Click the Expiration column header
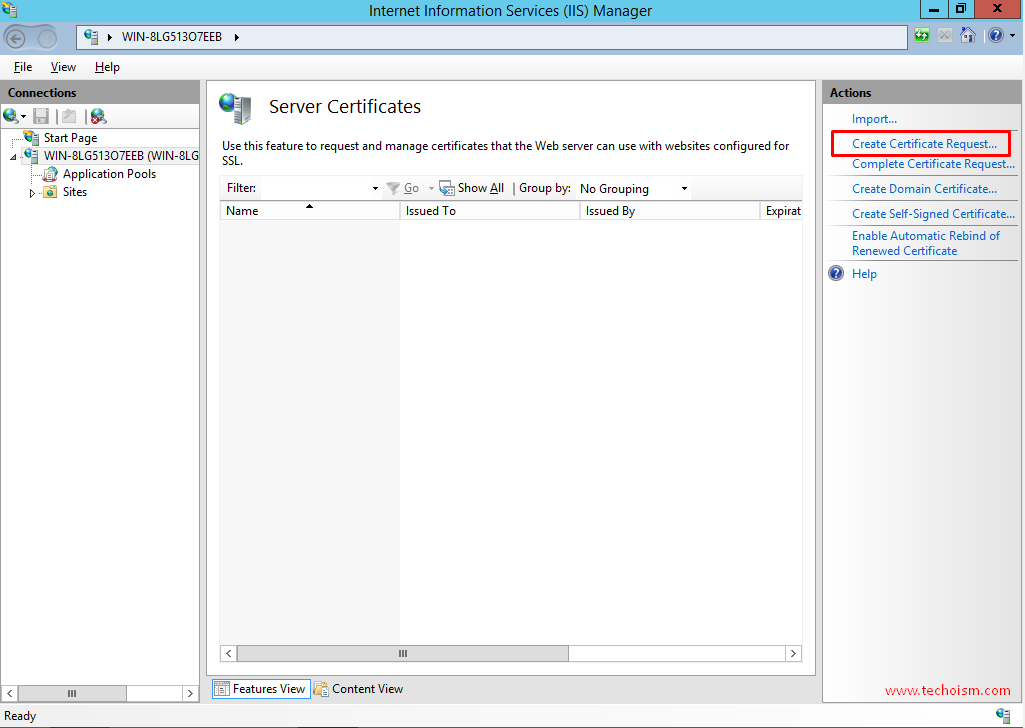The width and height of the screenshot is (1025, 728). click(x=781, y=210)
